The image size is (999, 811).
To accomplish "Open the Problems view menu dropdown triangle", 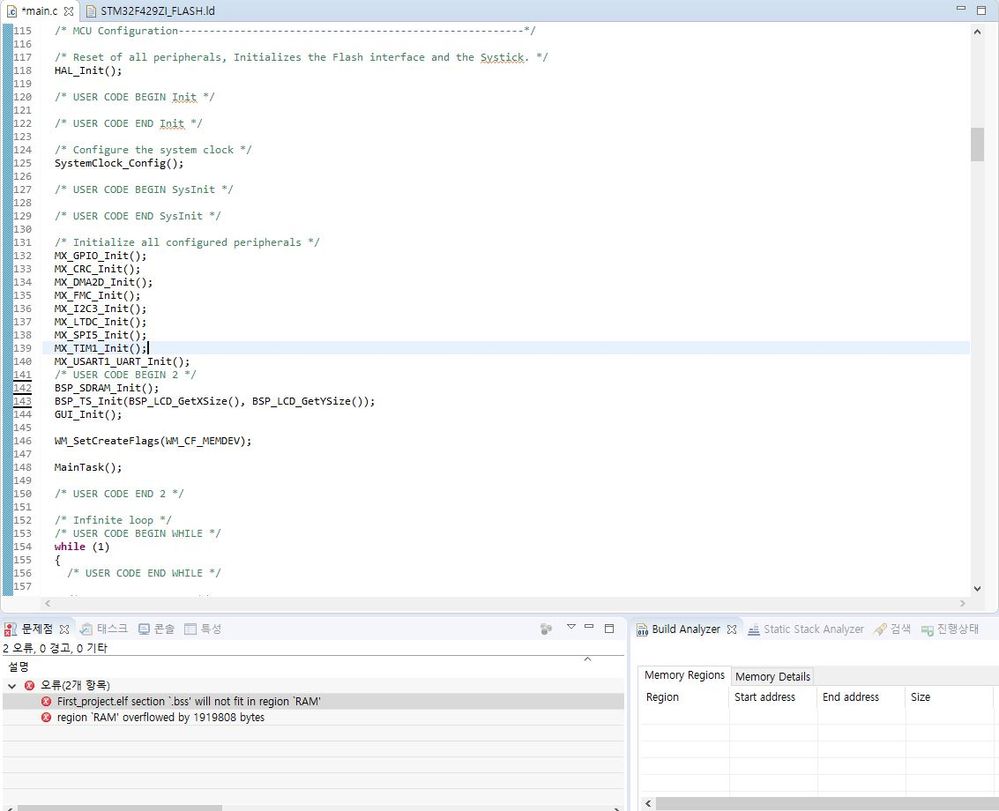I will click(571, 627).
